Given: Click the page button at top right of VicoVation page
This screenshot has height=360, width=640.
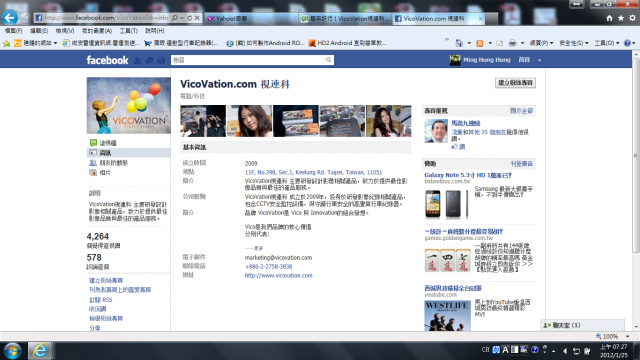Looking at the screenshot, I should click(515, 83).
